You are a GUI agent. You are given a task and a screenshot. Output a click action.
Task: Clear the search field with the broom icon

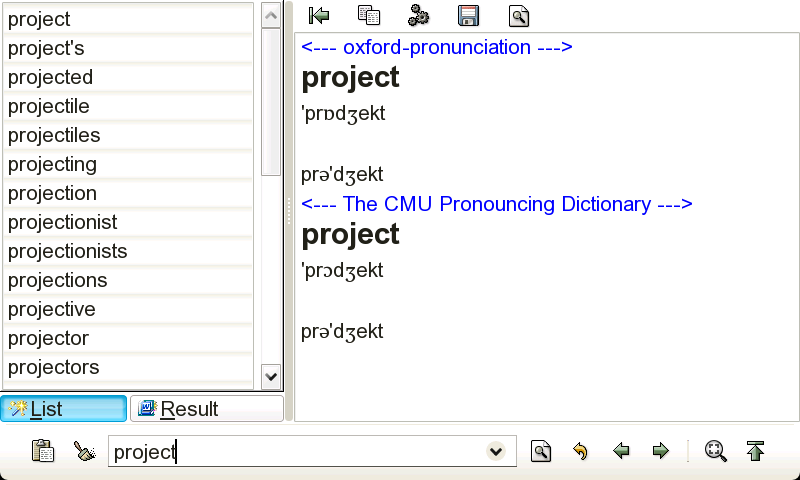click(x=85, y=452)
